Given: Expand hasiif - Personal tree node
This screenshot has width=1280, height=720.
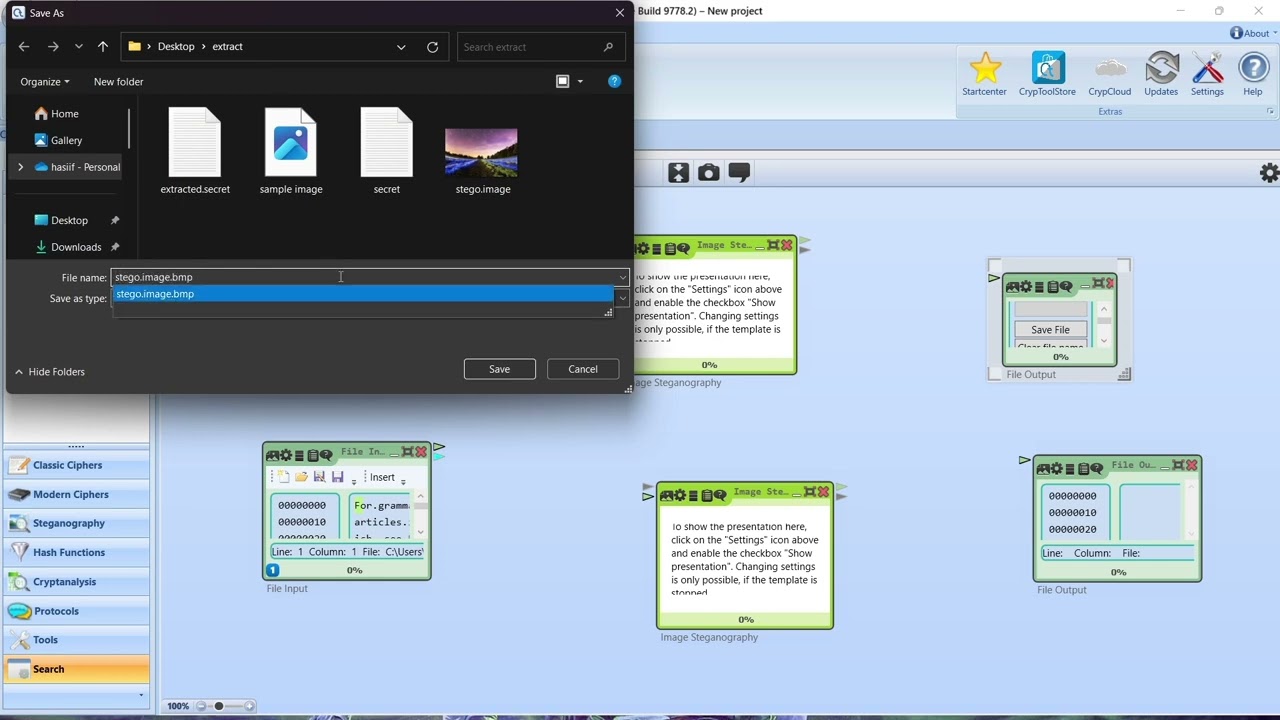Looking at the screenshot, I should coord(20,167).
